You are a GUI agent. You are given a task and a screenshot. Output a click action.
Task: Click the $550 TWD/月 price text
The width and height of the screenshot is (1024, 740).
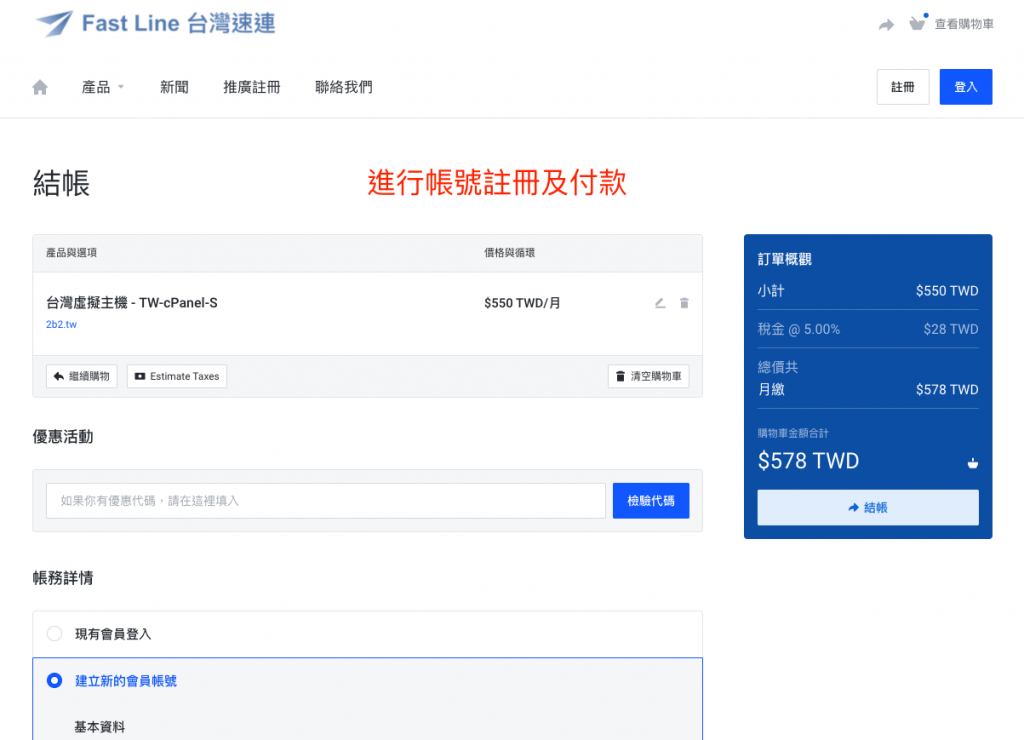tap(522, 303)
